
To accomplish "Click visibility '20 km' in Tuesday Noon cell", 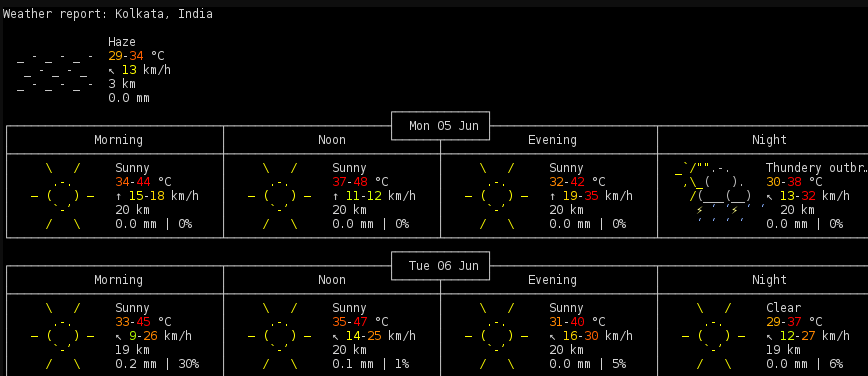I will pos(349,350).
